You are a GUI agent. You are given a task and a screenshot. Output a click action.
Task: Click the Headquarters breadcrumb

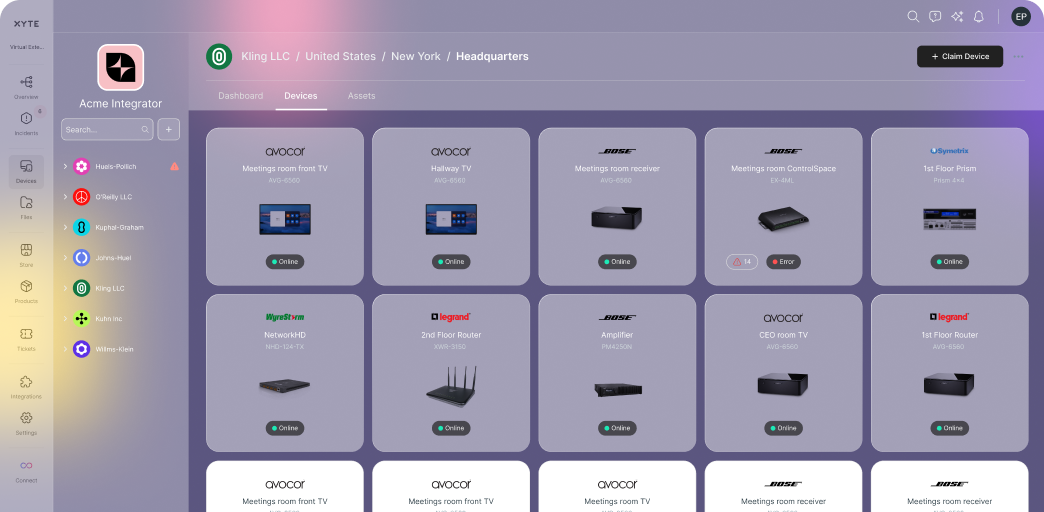click(492, 57)
